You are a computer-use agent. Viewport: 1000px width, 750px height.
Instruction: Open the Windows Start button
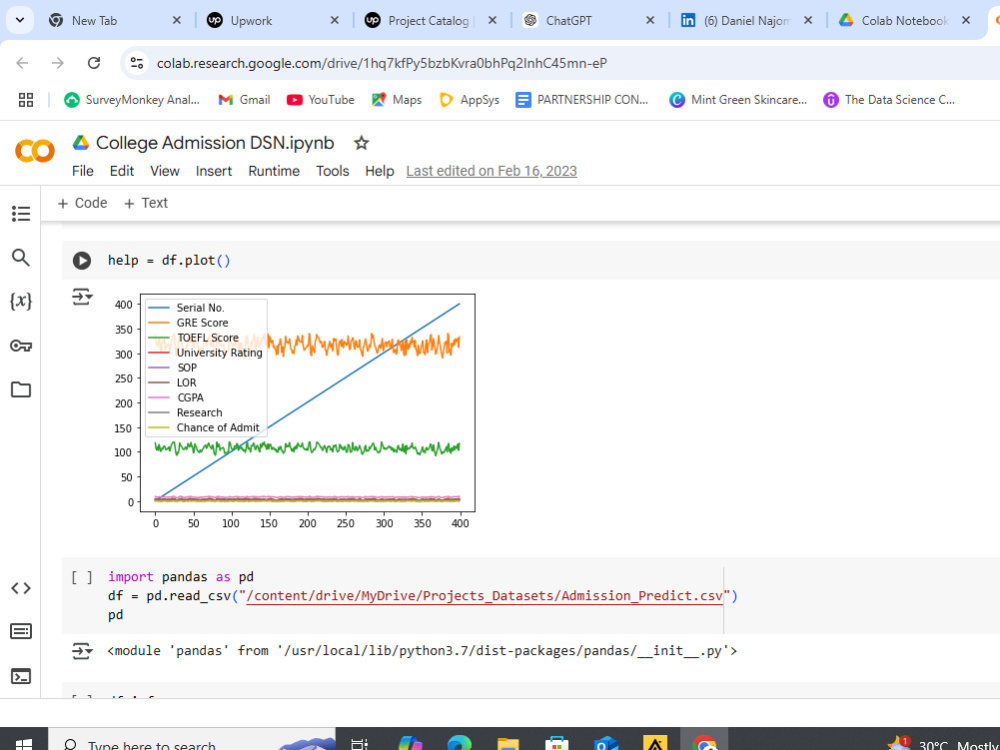click(x=23, y=744)
